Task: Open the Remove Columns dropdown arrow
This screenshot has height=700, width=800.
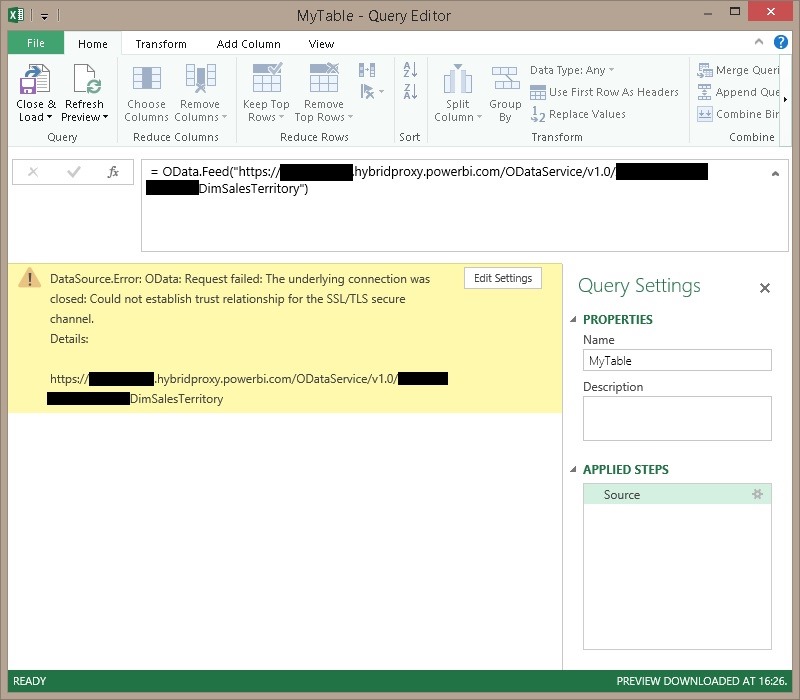Action: [224, 117]
